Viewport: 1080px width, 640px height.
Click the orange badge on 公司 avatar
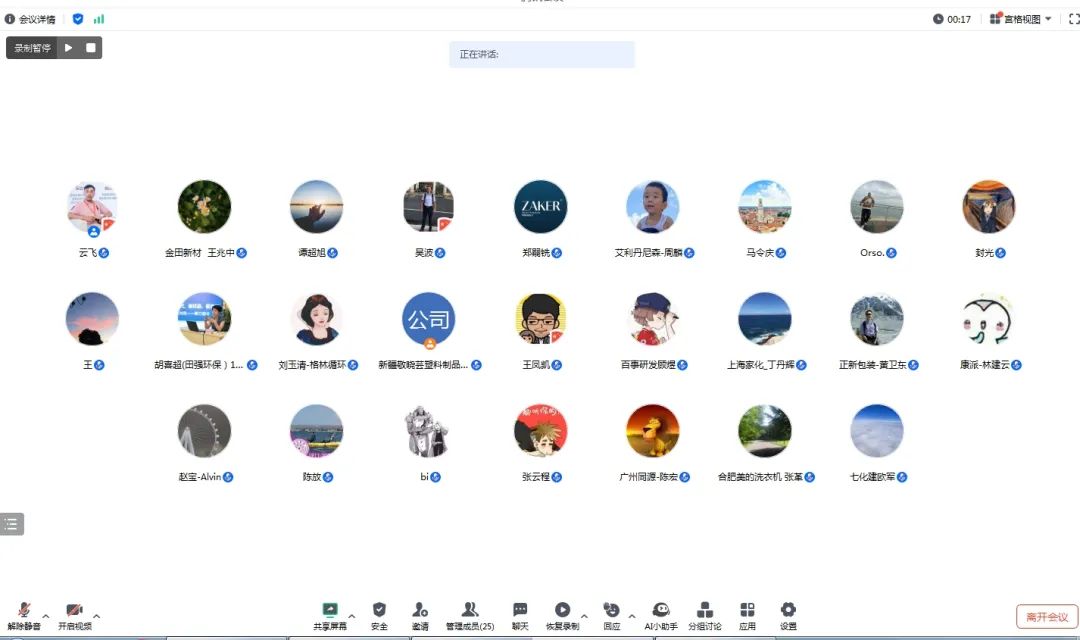click(430, 344)
